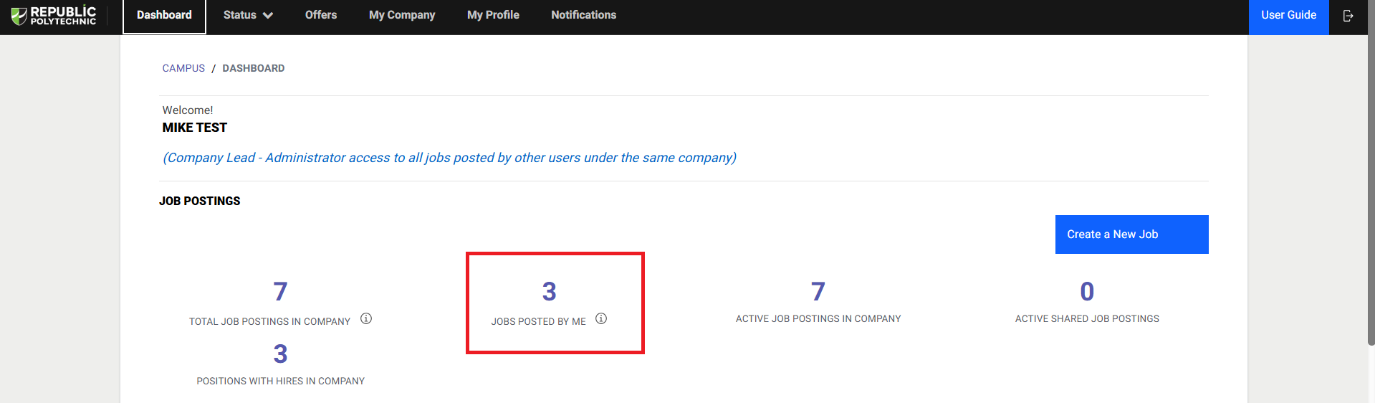Screen dimensions: 1375x403
Task: Go to My Company page
Action: pos(402,15)
